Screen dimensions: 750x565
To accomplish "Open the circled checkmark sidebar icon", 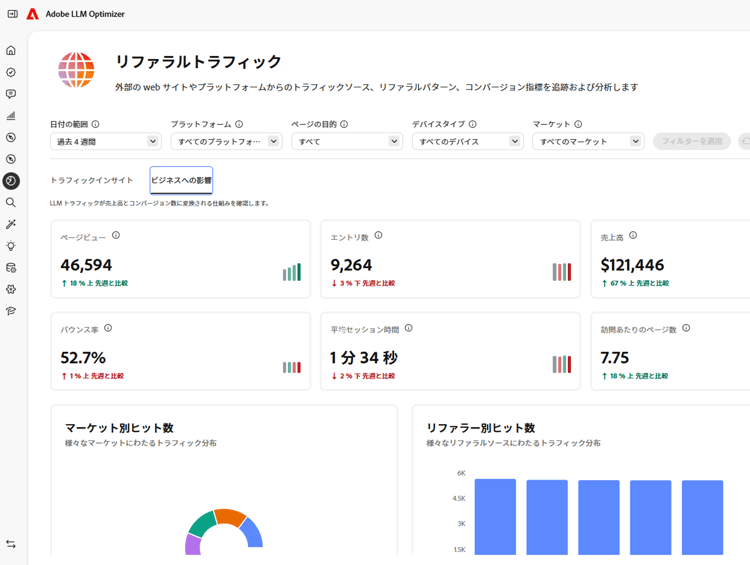I will point(11,72).
